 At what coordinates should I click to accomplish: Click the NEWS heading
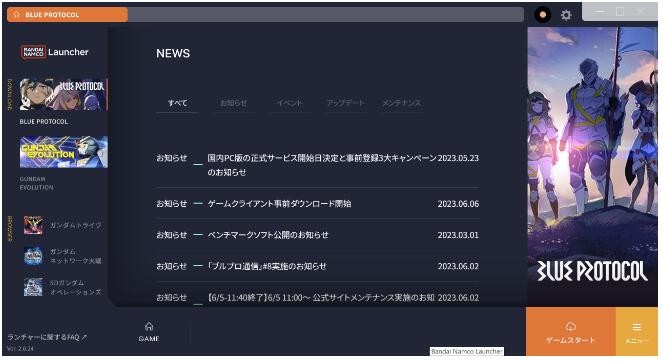173,53
